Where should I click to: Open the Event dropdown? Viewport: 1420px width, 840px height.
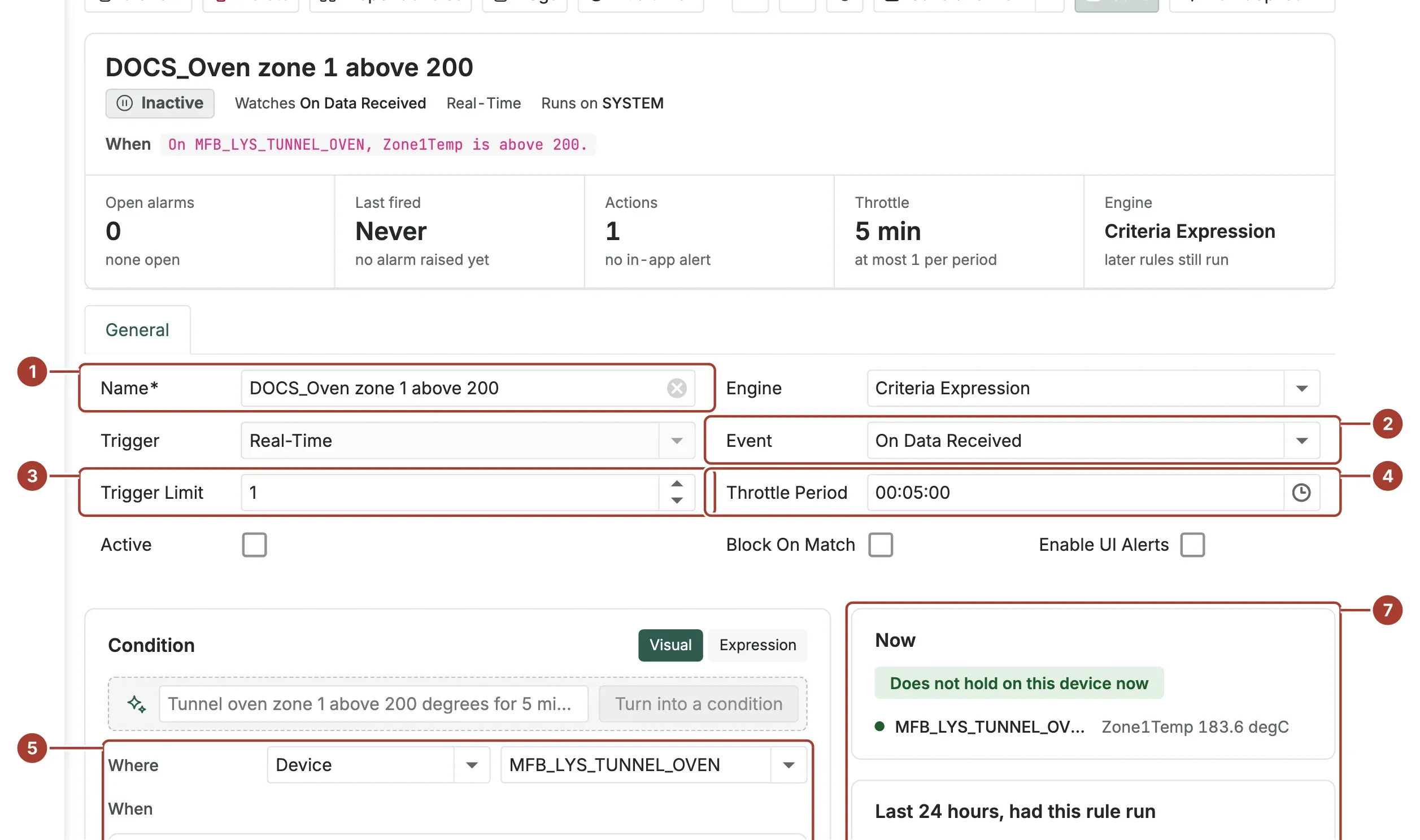(1301, 441)
